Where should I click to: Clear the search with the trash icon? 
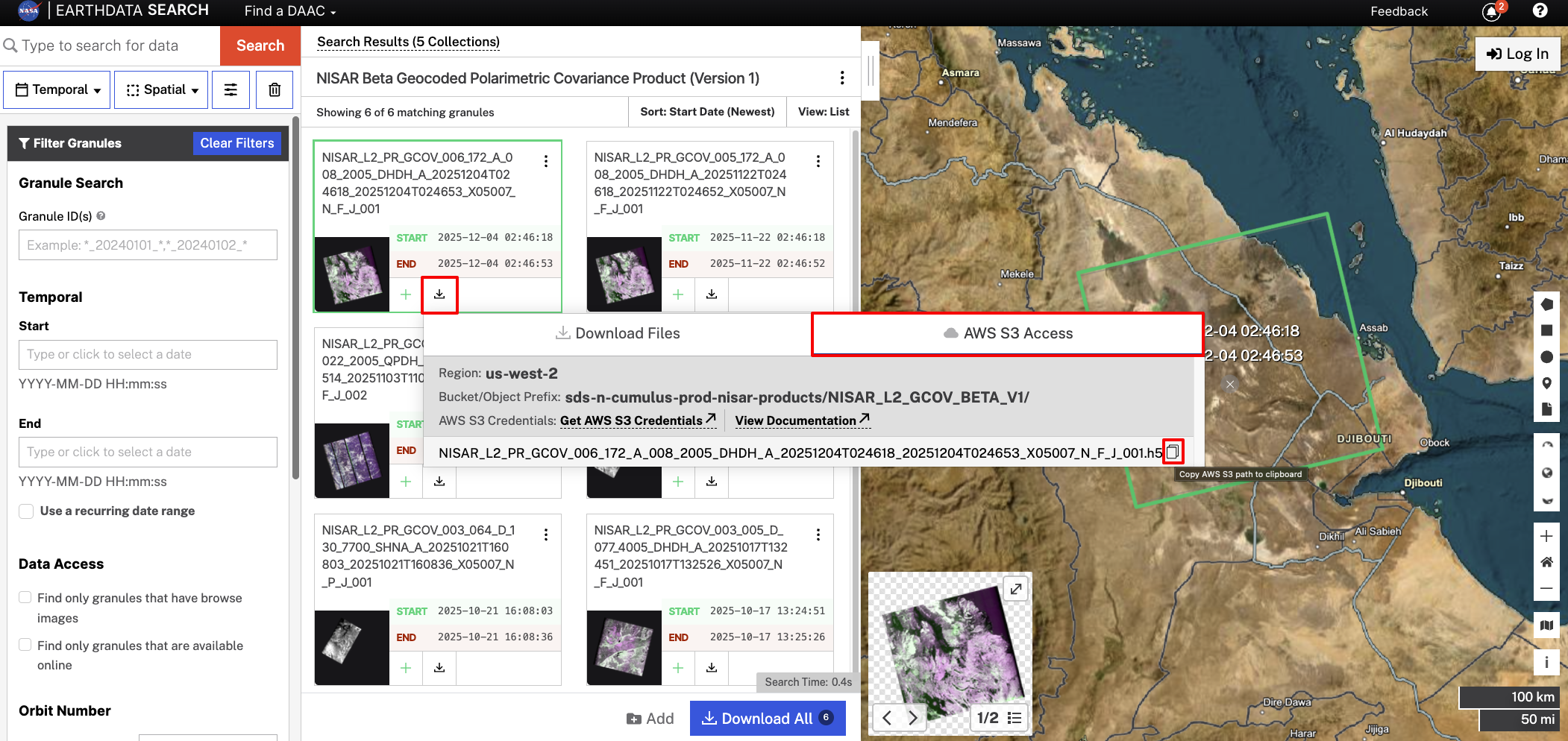pos(274,89)
